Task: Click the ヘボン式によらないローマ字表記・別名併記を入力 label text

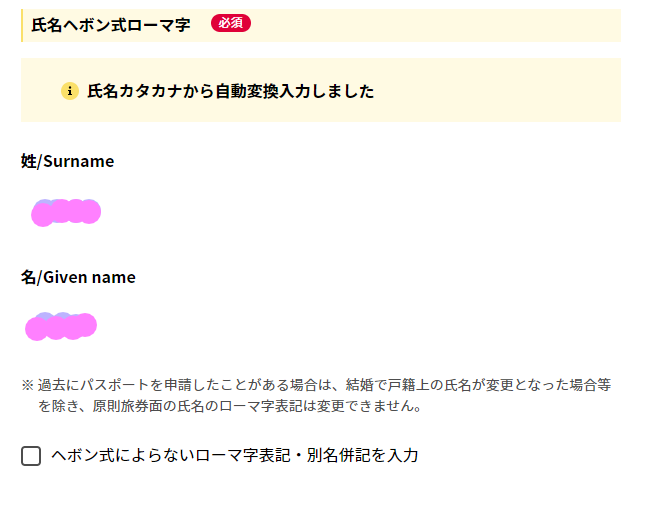Action: click(235, 456)
